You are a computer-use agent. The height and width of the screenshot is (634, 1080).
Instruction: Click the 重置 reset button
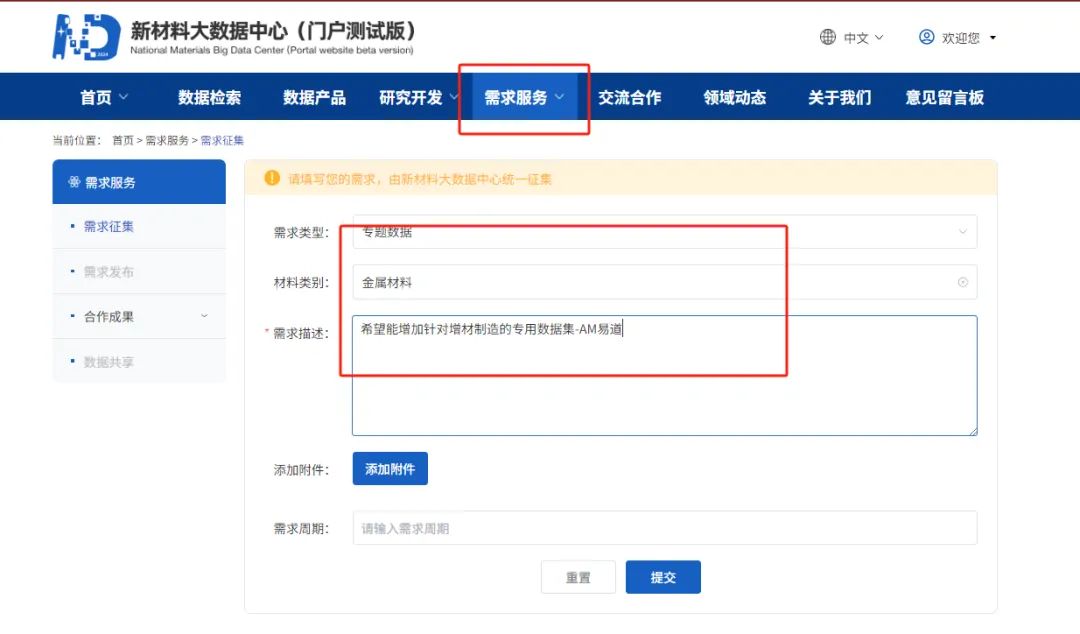coord(578,577)
